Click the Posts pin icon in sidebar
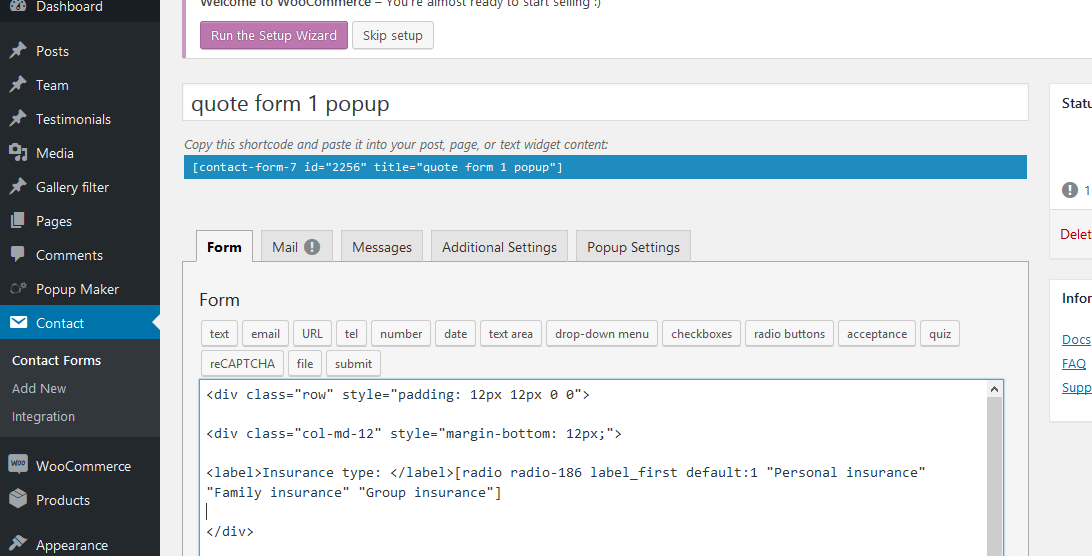This screenshot has height=556, width=1092. tap(18, 51)
